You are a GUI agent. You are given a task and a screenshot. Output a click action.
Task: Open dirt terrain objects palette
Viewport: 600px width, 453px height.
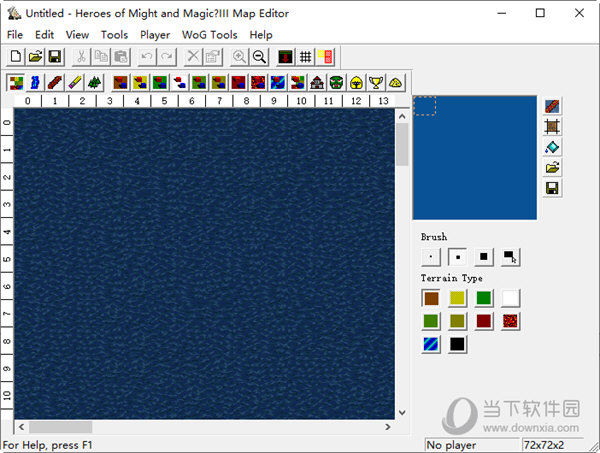point(121,82)
